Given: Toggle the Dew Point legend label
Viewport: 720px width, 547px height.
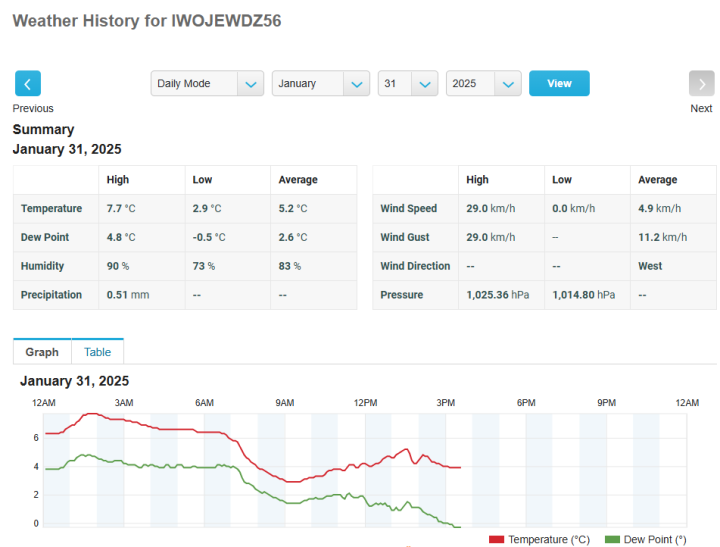Looking at the screenshot, I should [x=654, y=539].
